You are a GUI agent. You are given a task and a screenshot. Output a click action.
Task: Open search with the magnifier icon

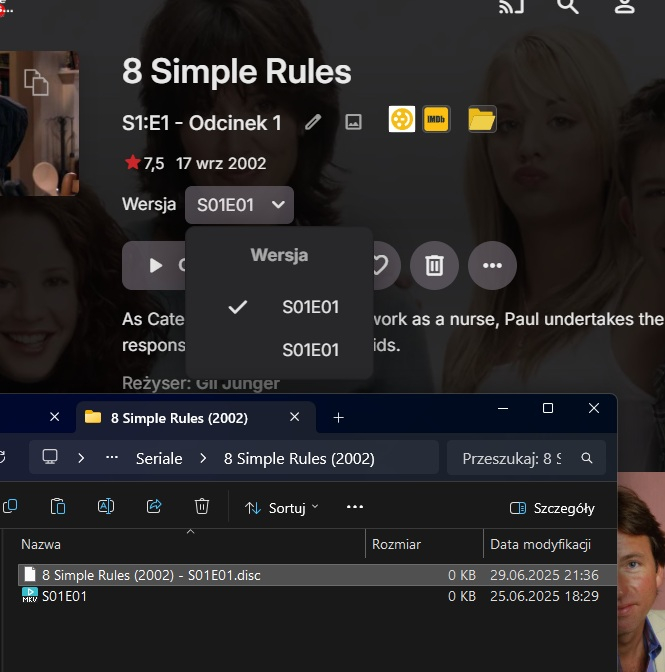click(x=567, y=6)
